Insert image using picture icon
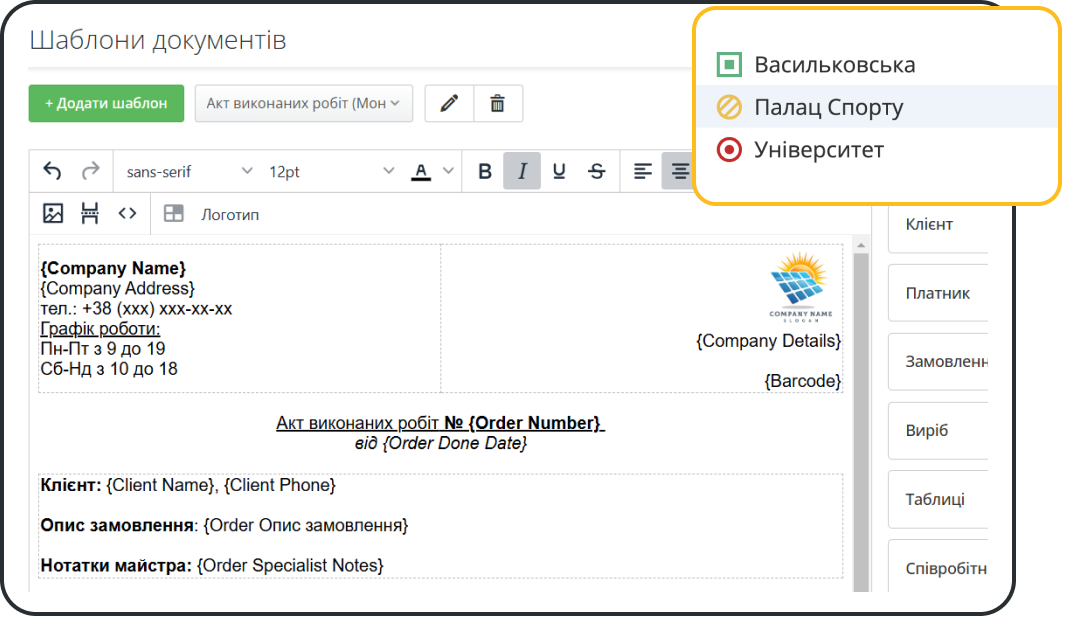1092x644 pixels. [53, 213]
